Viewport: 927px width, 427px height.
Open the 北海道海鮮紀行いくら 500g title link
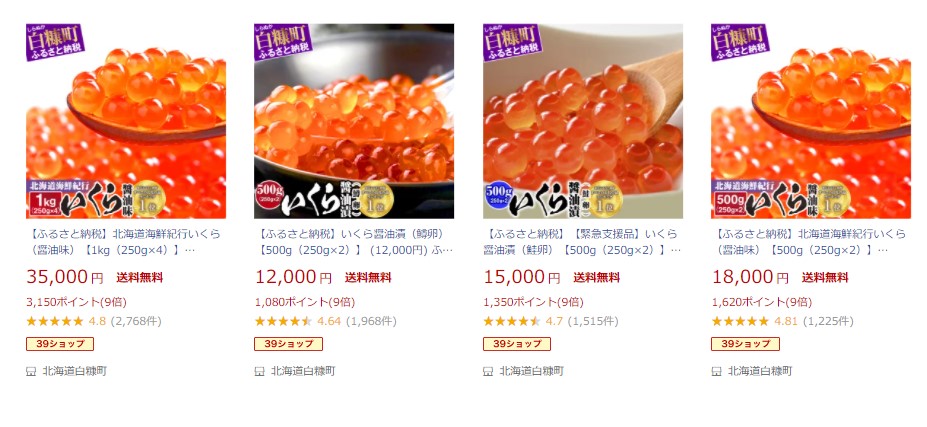tap(810, 242)
